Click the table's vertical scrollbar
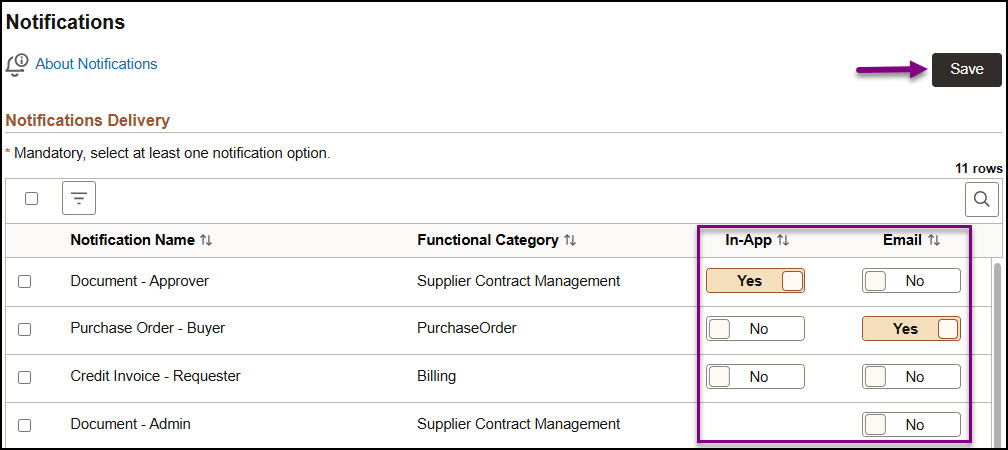This screenshot has height=450, width=1008. (x=998, y=350)
